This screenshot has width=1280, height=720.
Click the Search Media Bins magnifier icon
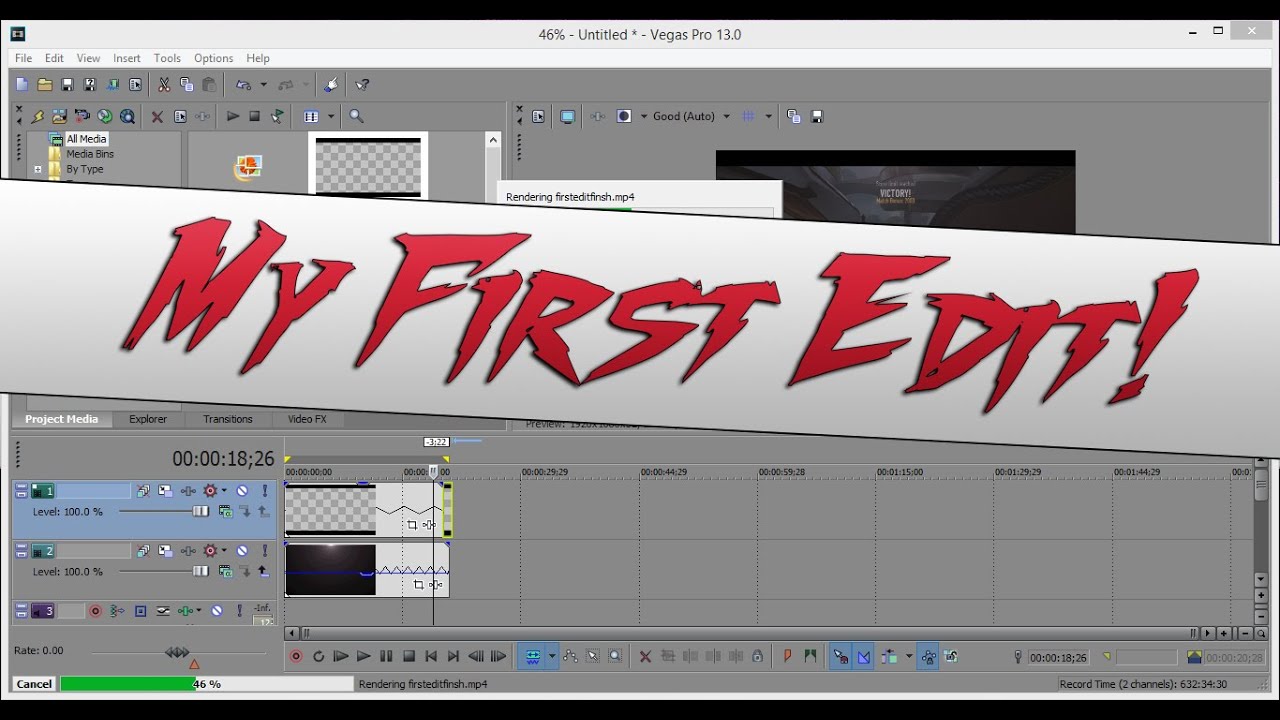point(356,116)
